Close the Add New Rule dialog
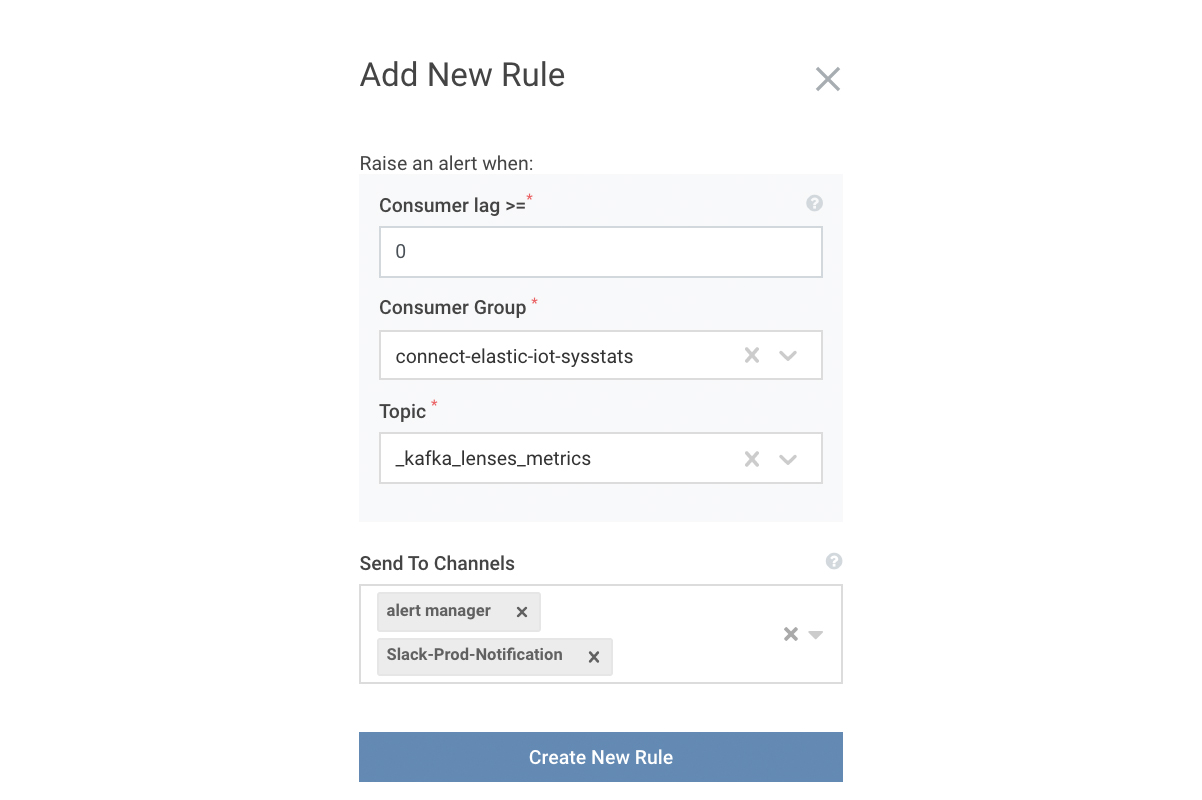This screenshot has width=1202, height=800. (x=827, y=79)
